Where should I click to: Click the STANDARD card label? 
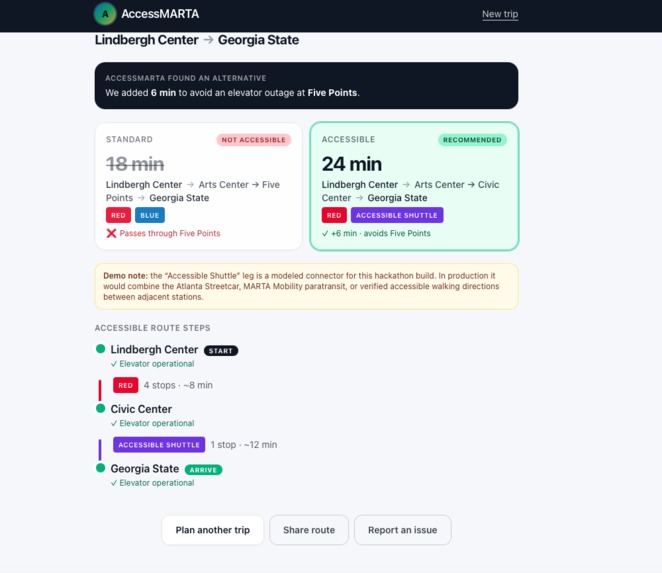(129, 139)
